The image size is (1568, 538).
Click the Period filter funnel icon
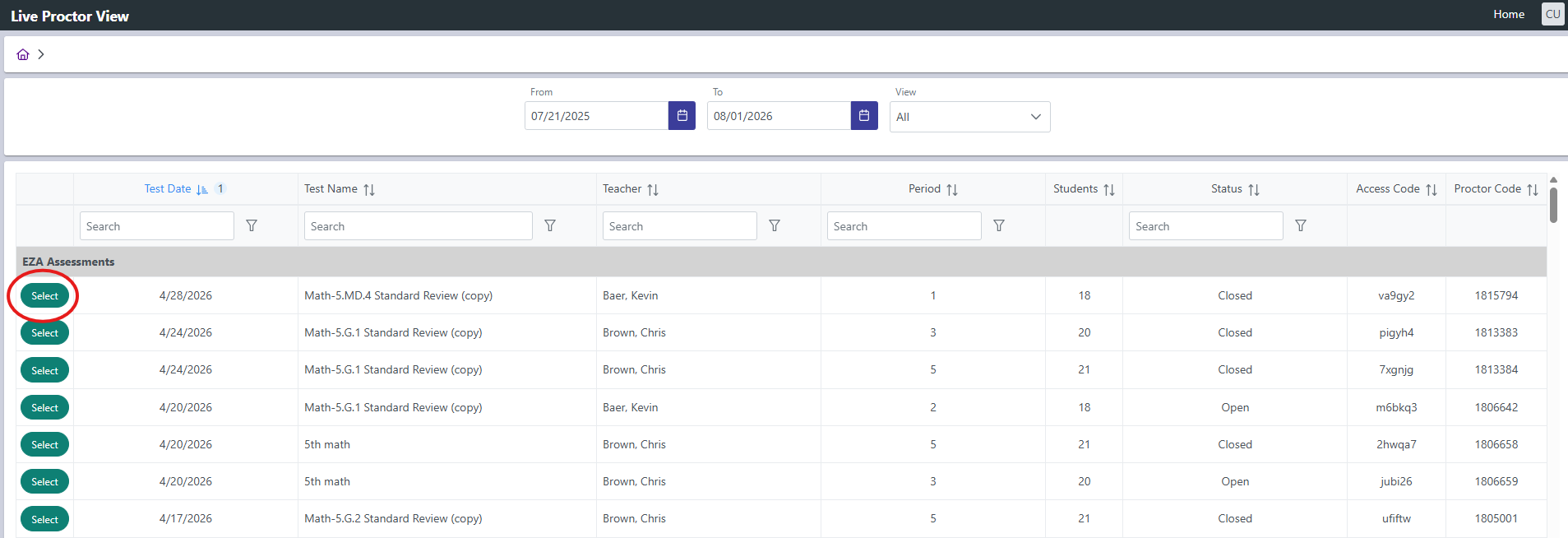pyautogui.click(x=999, y=225)
